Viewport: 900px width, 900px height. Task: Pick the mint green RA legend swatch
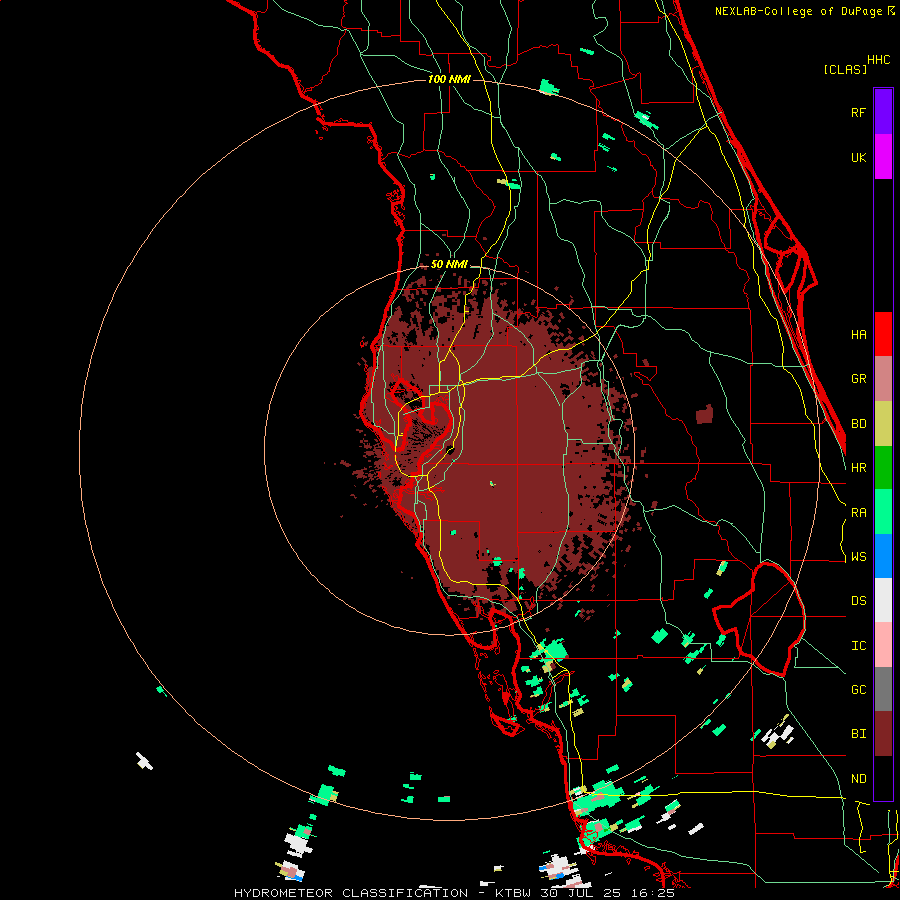pyautogui.click(x=883, y=512)
